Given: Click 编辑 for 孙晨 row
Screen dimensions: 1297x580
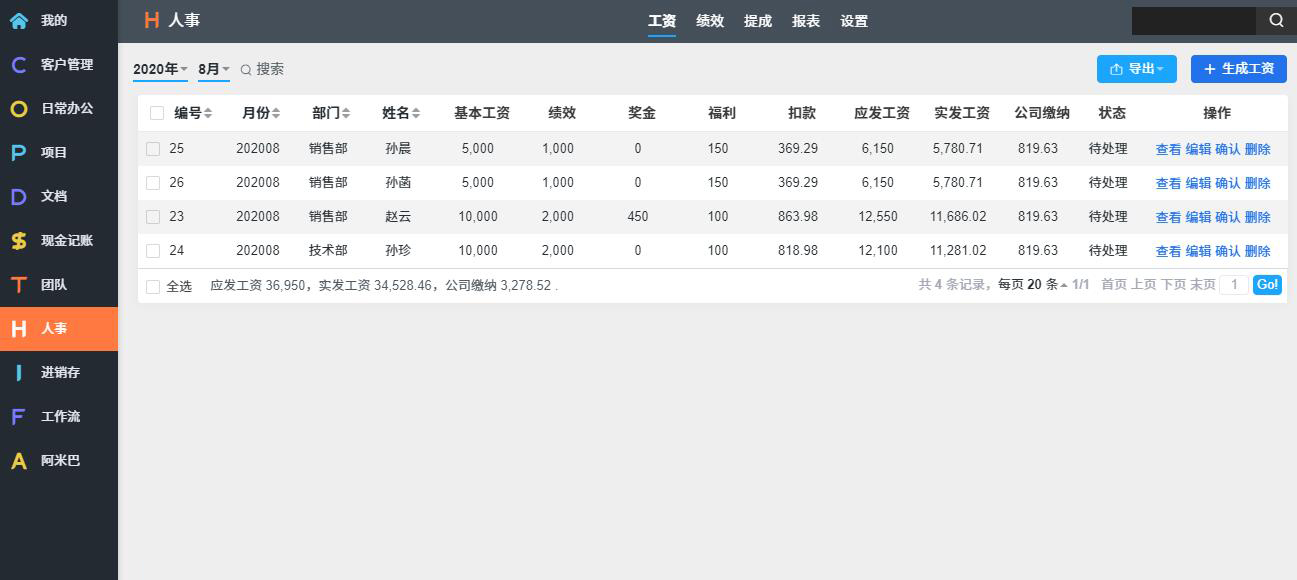Looking at the screenshot, I should (x=1198, y=150).
